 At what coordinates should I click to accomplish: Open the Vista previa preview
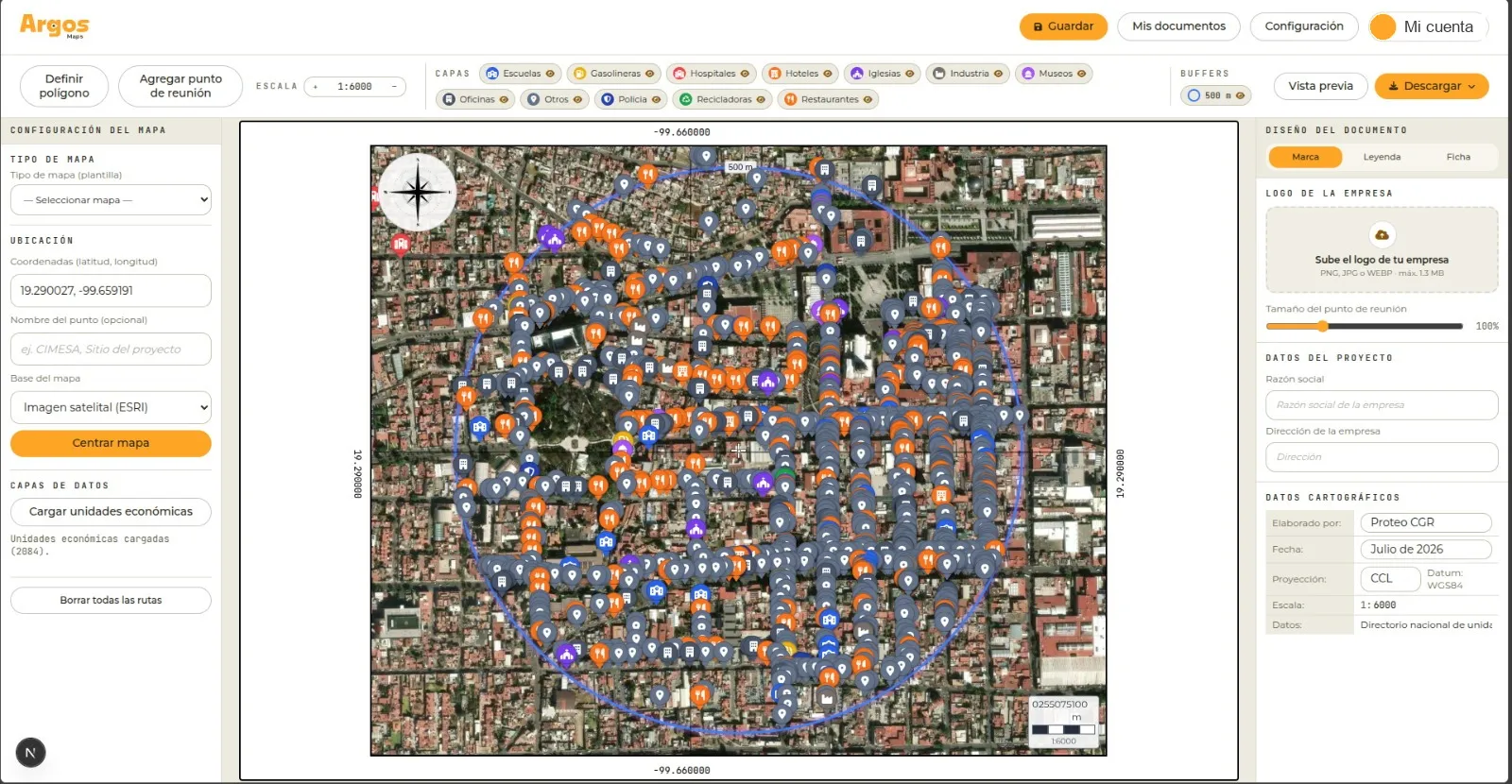[1320, 86]
